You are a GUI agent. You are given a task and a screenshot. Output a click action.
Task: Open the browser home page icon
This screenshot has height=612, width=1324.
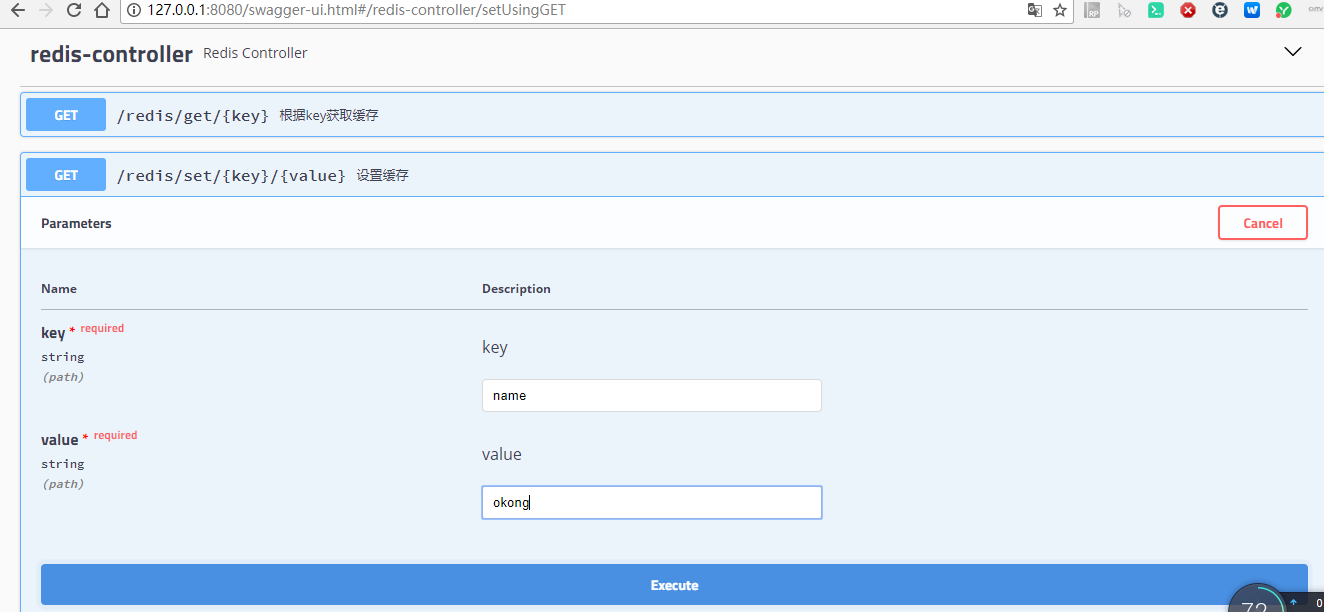pyautogui.click(x=101, y=11)
